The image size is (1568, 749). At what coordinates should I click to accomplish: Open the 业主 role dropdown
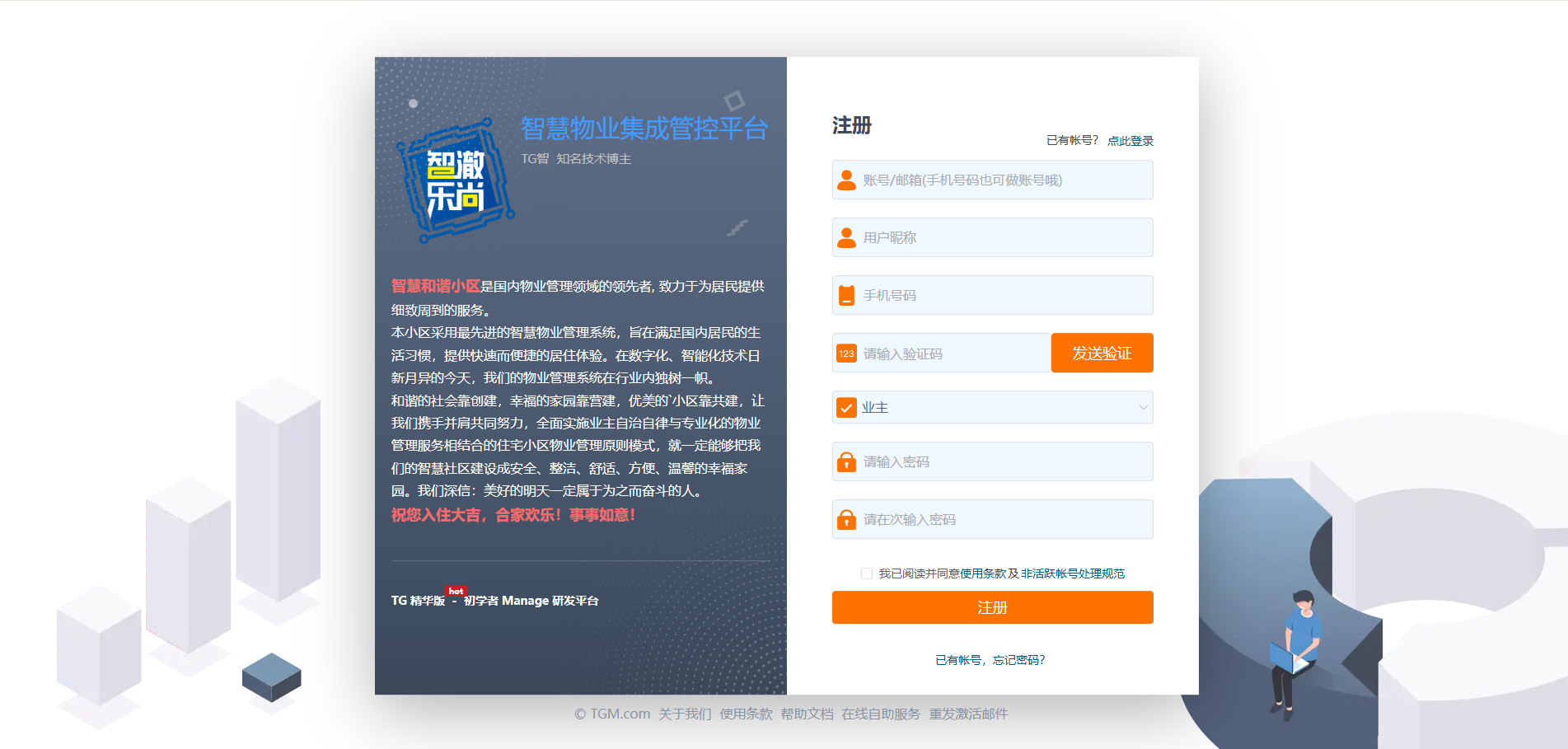992,407
